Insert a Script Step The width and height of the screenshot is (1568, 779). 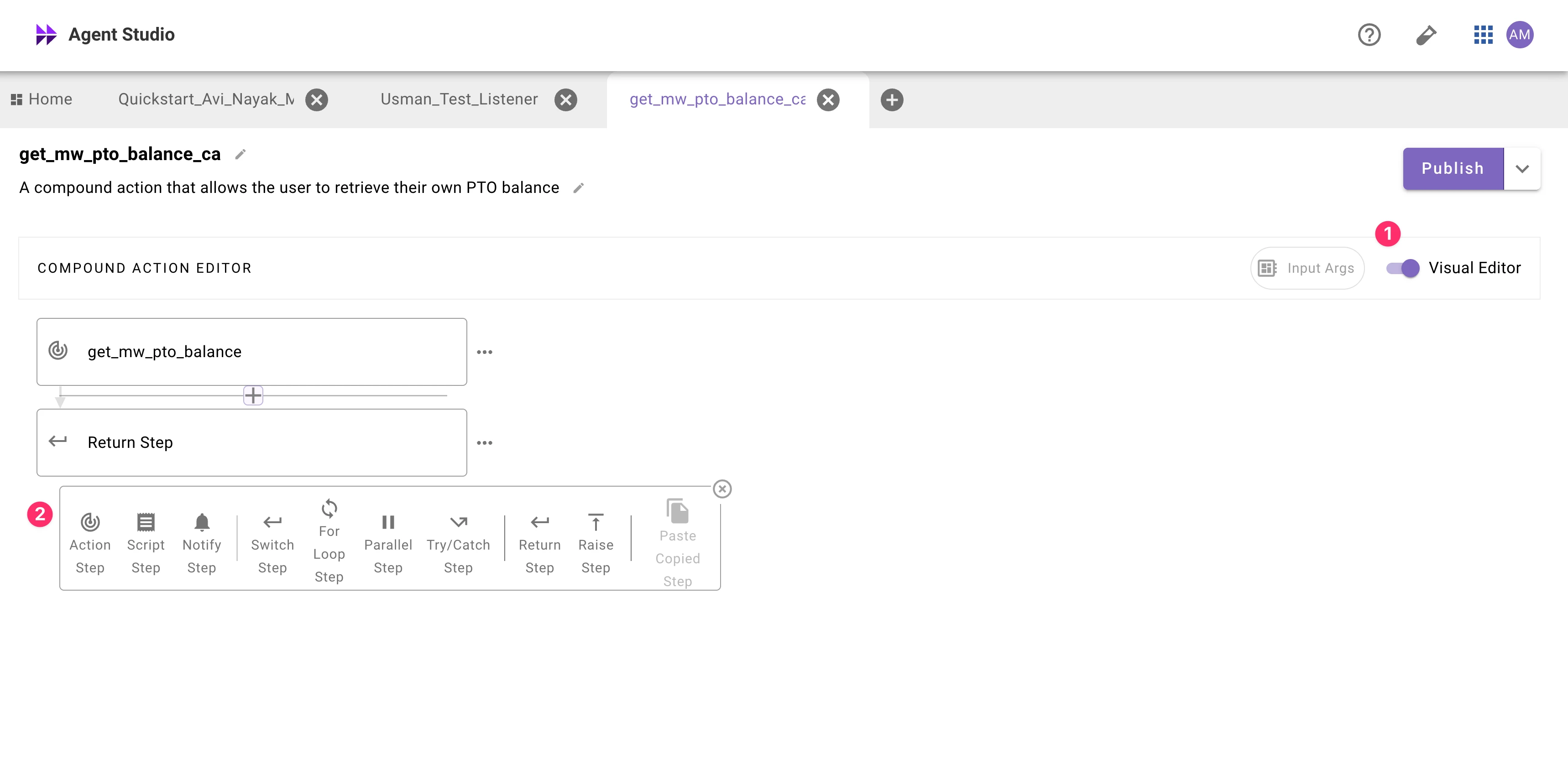146,542
